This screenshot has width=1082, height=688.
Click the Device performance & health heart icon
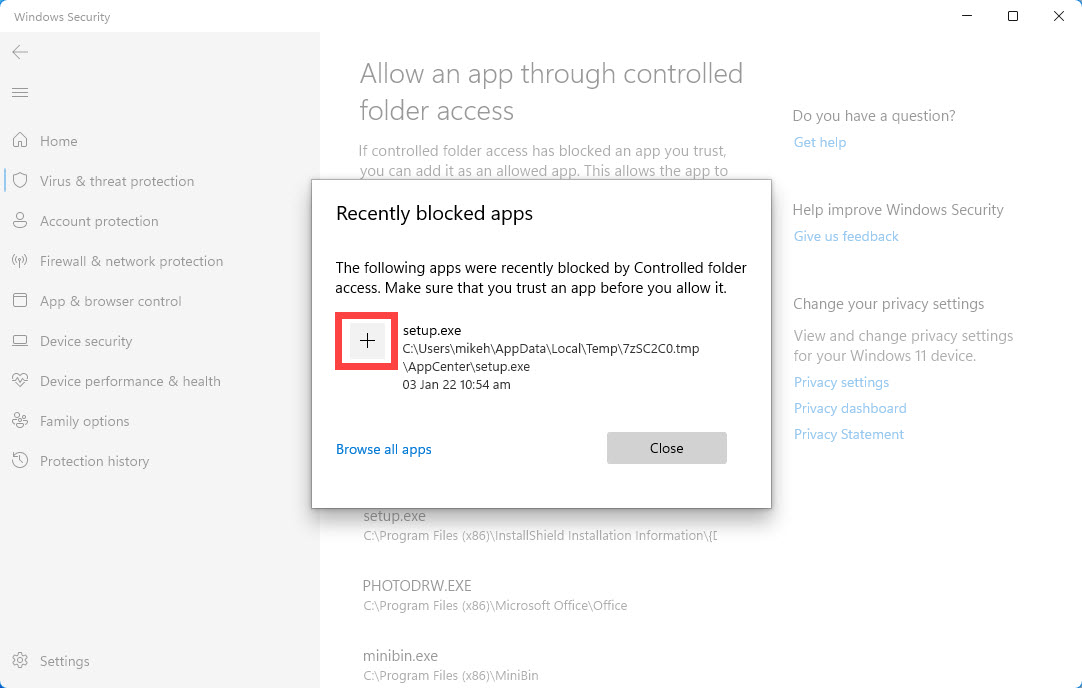[x=20, y=381]
